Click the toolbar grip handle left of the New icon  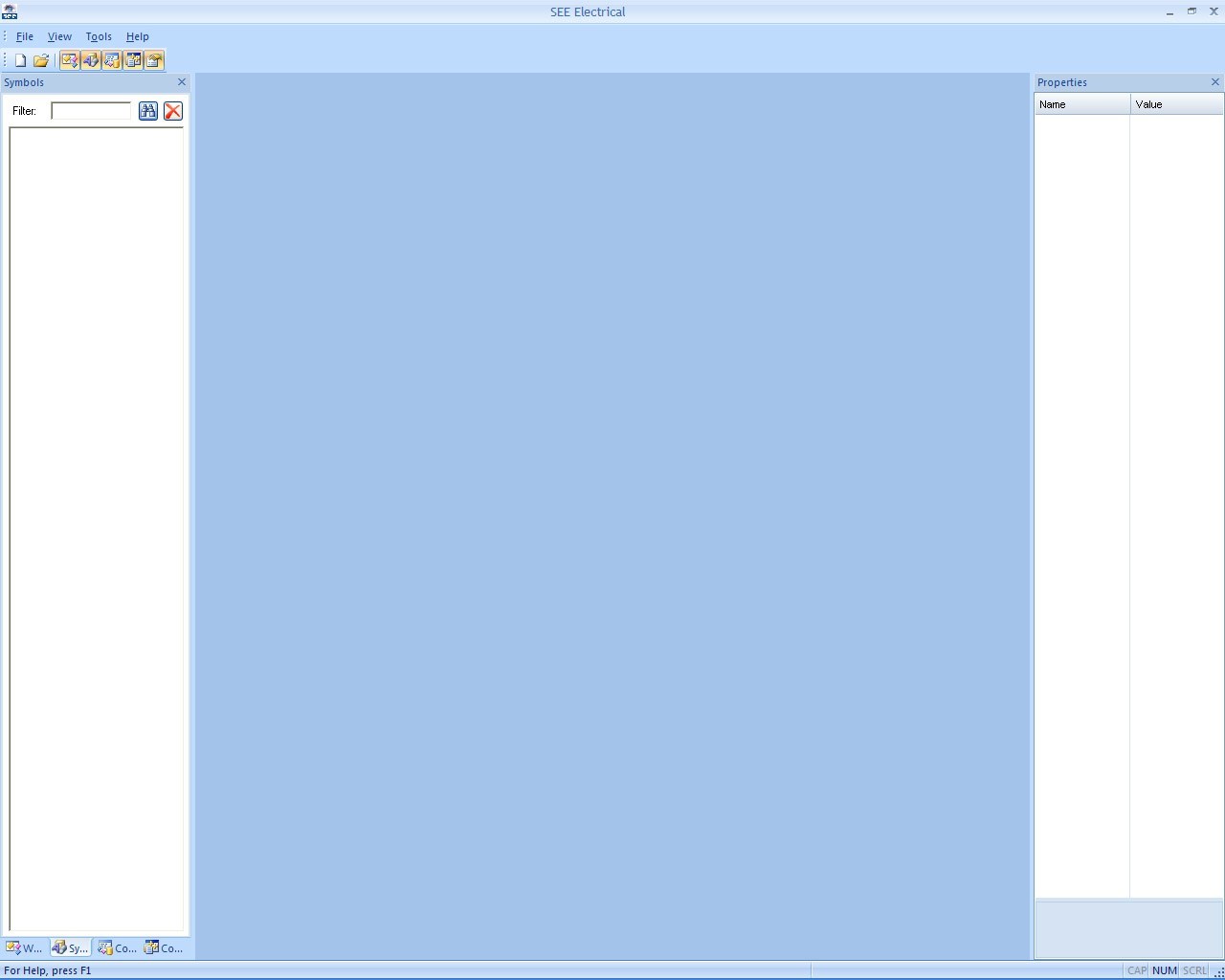coord(6,60)
